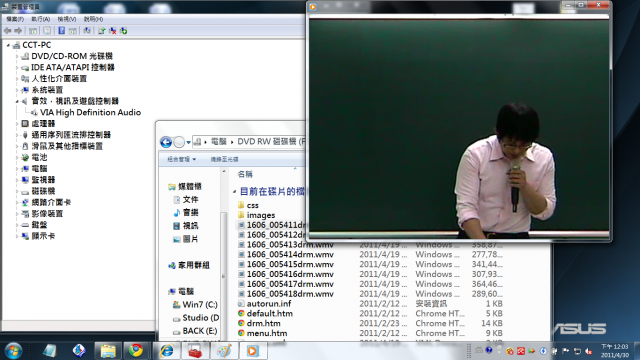Screen dimensions: 640x360
Task: Click scan for hardware changes toolbar icon
Action: (87, 31)
